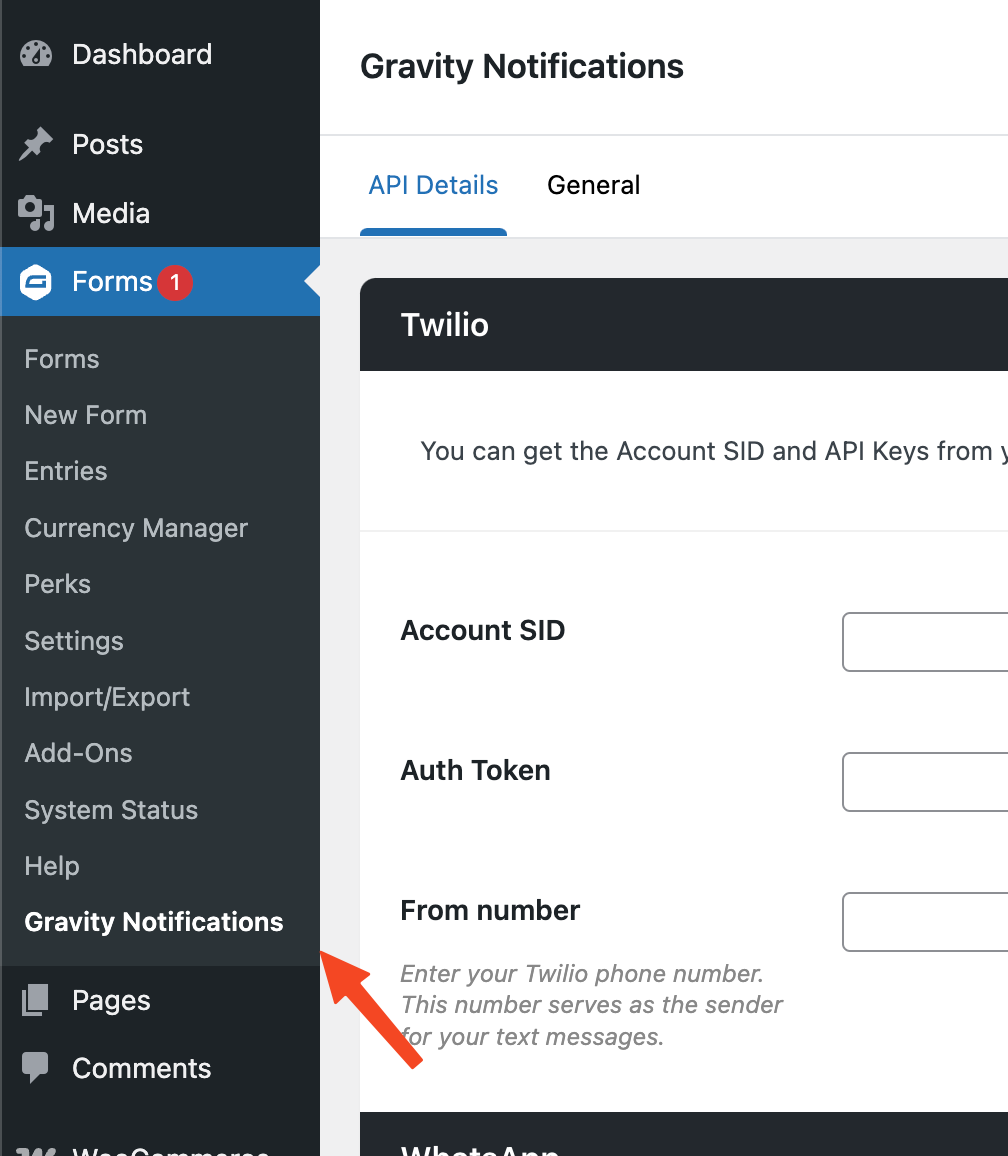Click the Media camera icon
This screenshot has height=1156, width=1008.
coord(35,213)
